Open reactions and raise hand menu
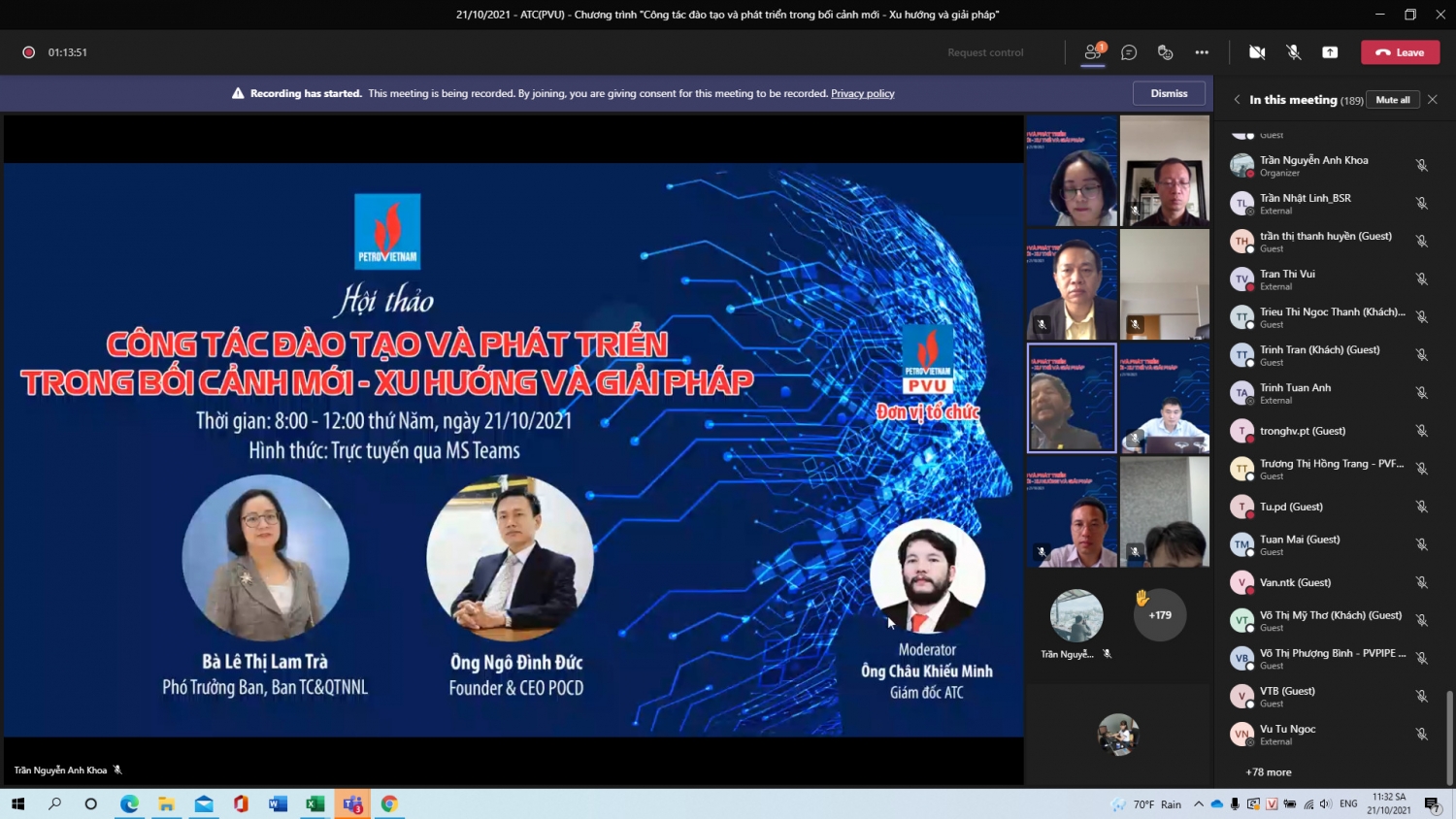The width and height of the screenshot is (1456, 819). coord(1165,52)
